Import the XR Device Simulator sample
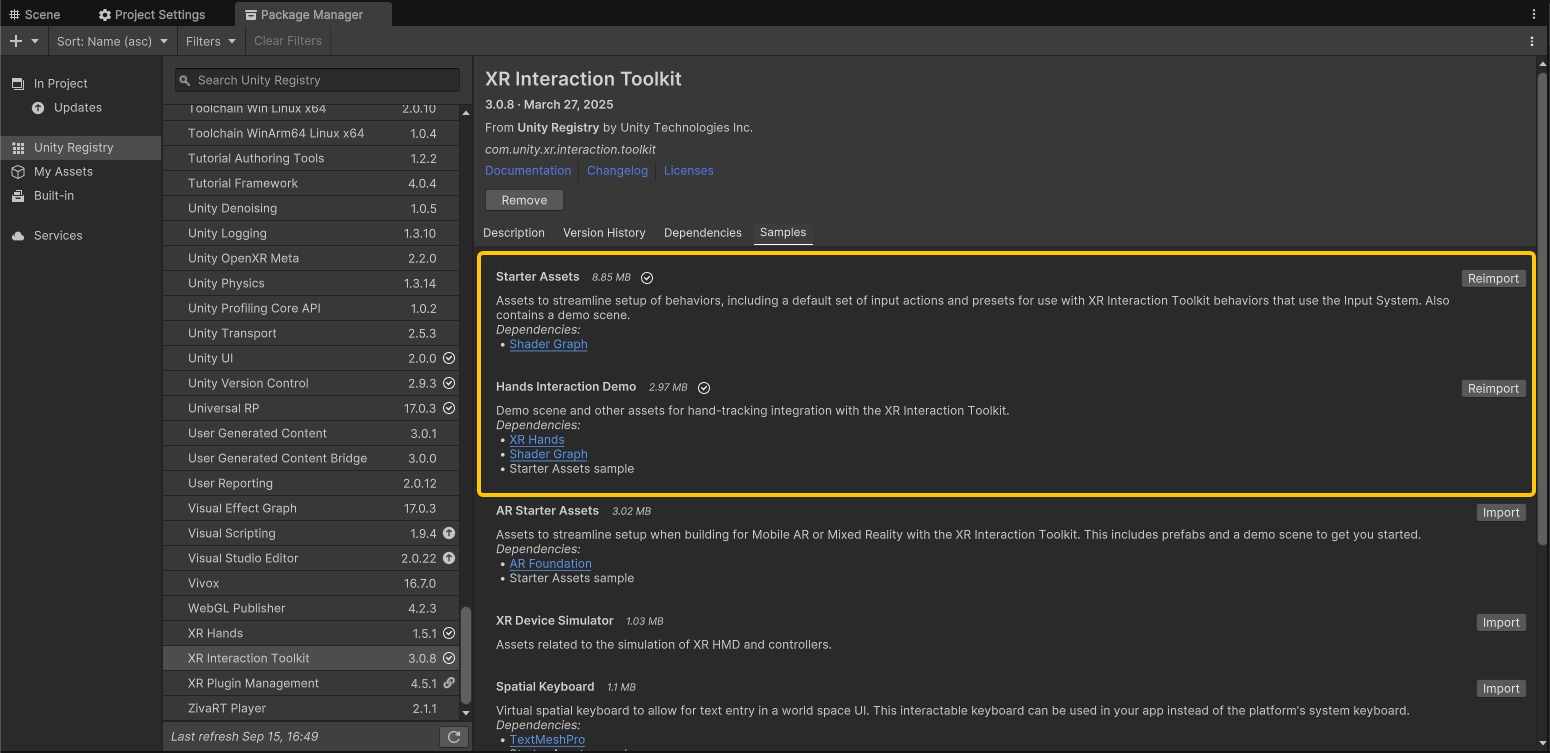 1501,623
